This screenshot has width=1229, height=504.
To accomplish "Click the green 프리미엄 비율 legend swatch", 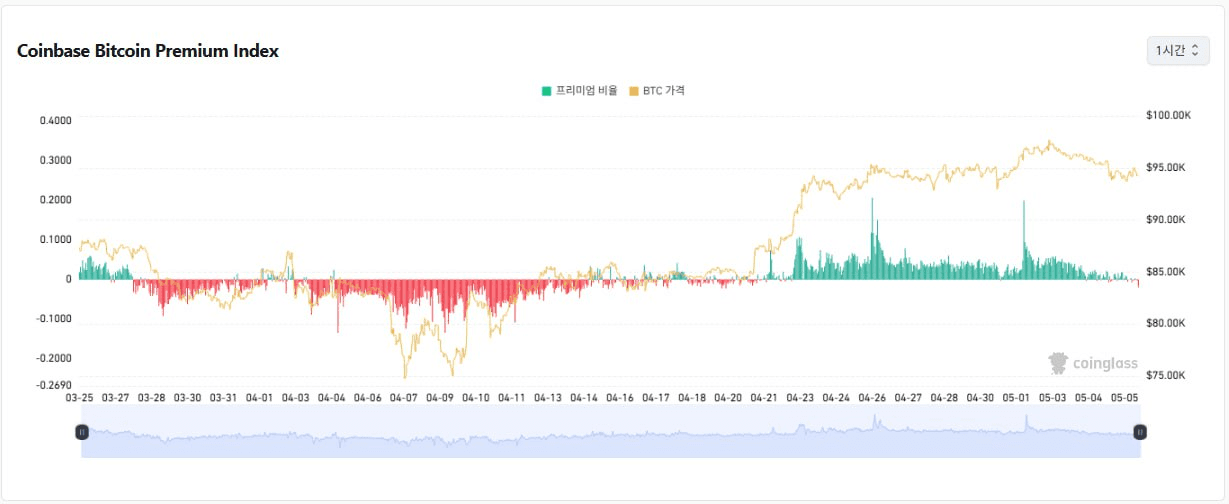I will coord(546,91).
